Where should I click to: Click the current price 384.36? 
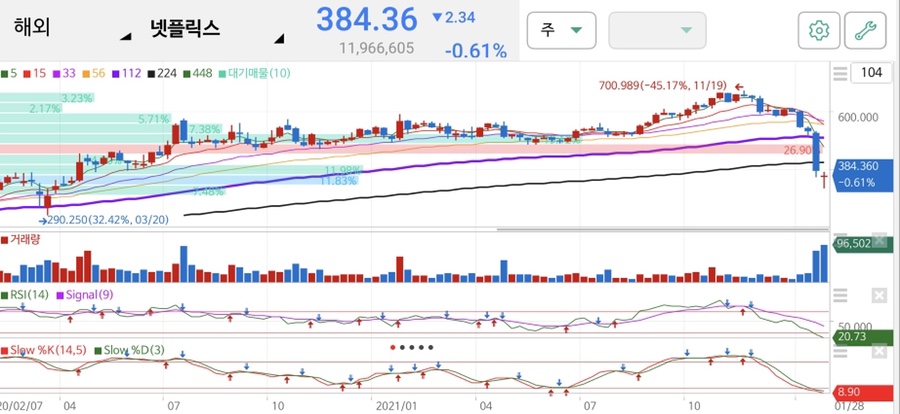366,20
